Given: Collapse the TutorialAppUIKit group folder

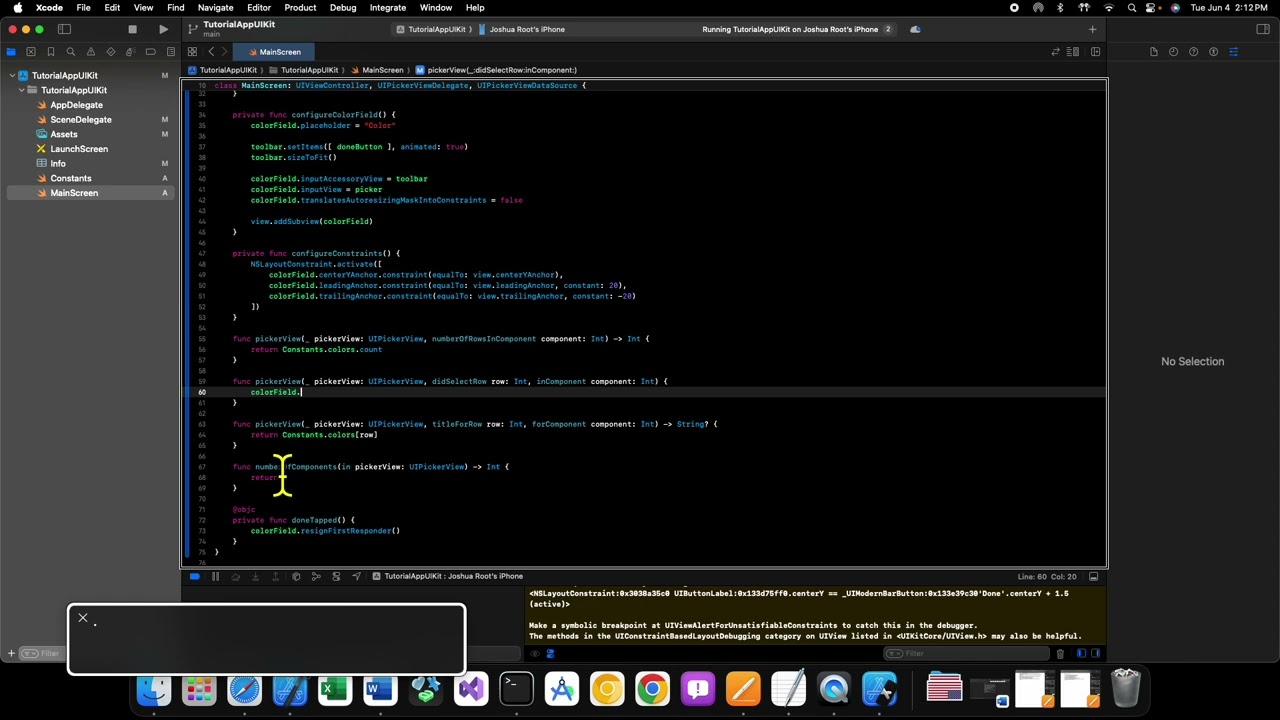Looking at the screenshot, I should pos(21,90).
